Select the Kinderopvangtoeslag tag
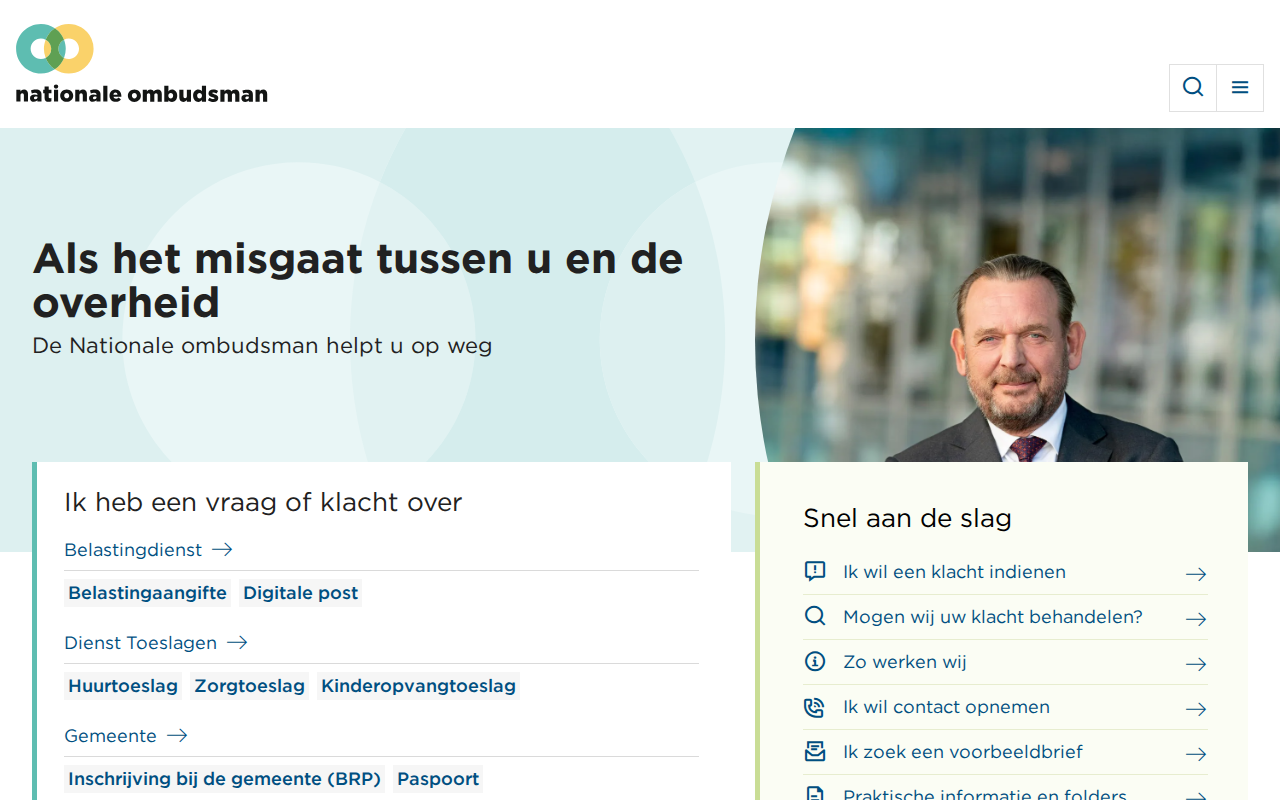This screenshot has width=1280, height=800. click(x=419, y=686)
